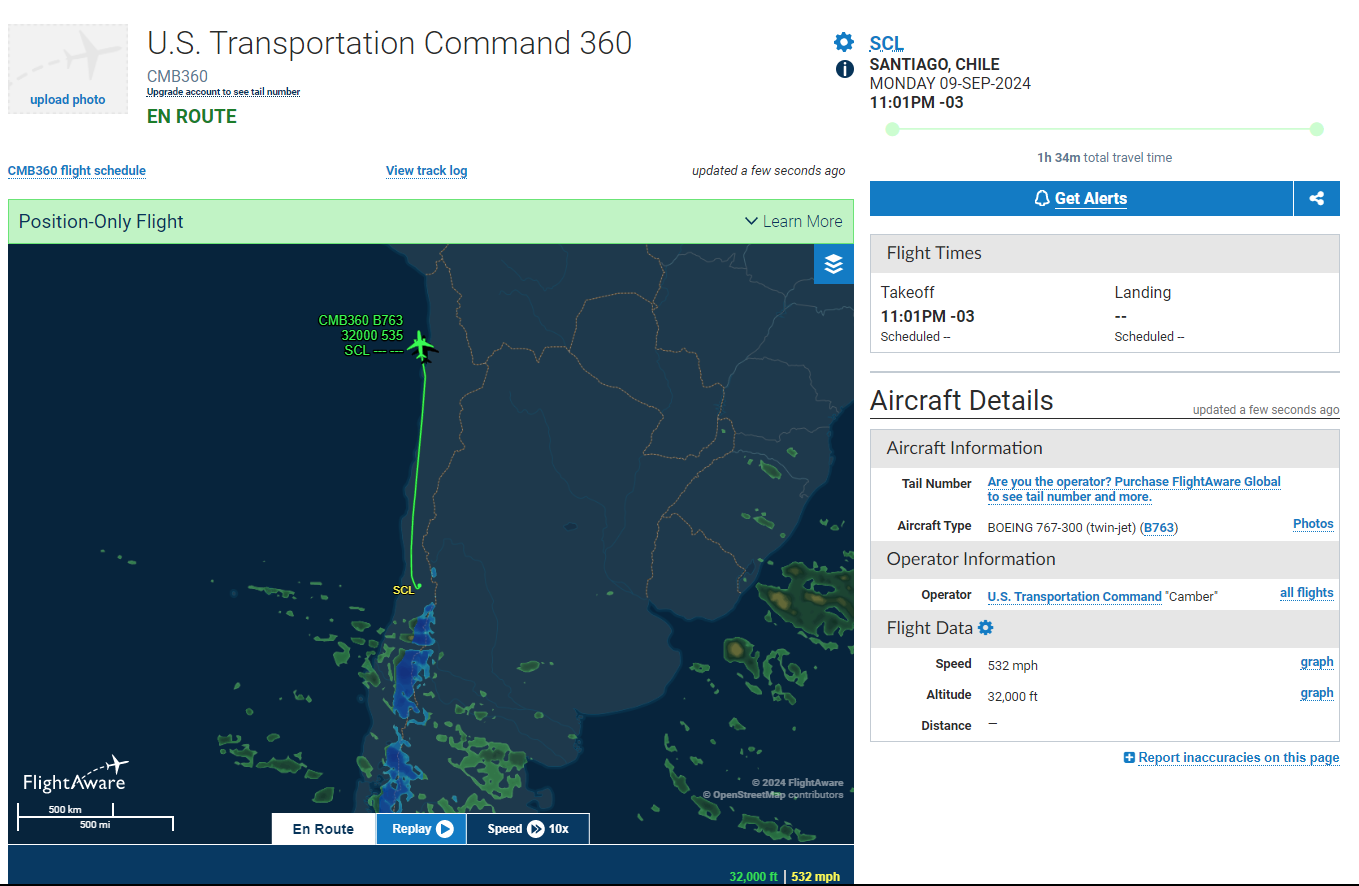Open the all flights link
Image resolution: width=1359 pixels, height=886 pixels.
pyautogui.click(x=1306, y=593)
